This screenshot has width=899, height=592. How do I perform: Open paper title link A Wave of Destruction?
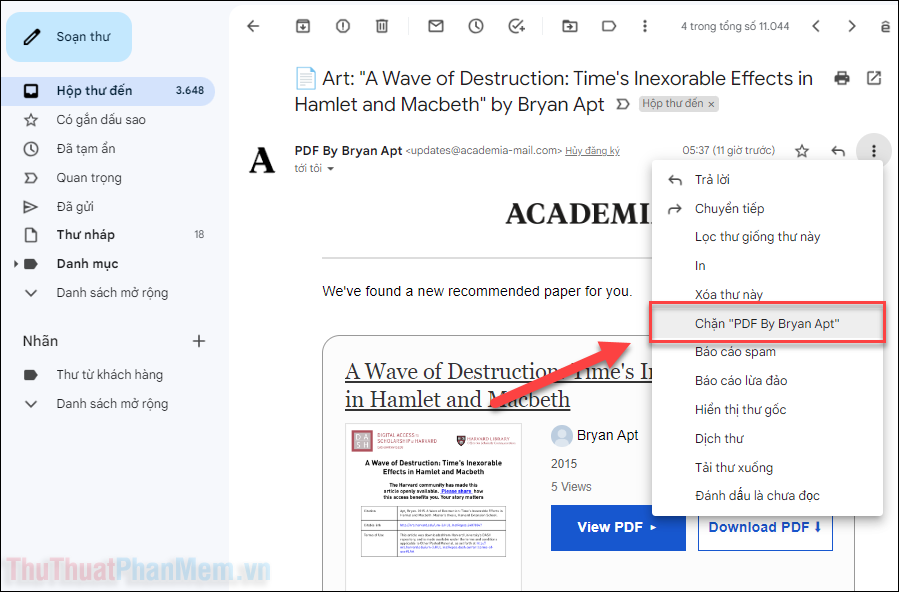pyautogui.click(x=498, y=386)
